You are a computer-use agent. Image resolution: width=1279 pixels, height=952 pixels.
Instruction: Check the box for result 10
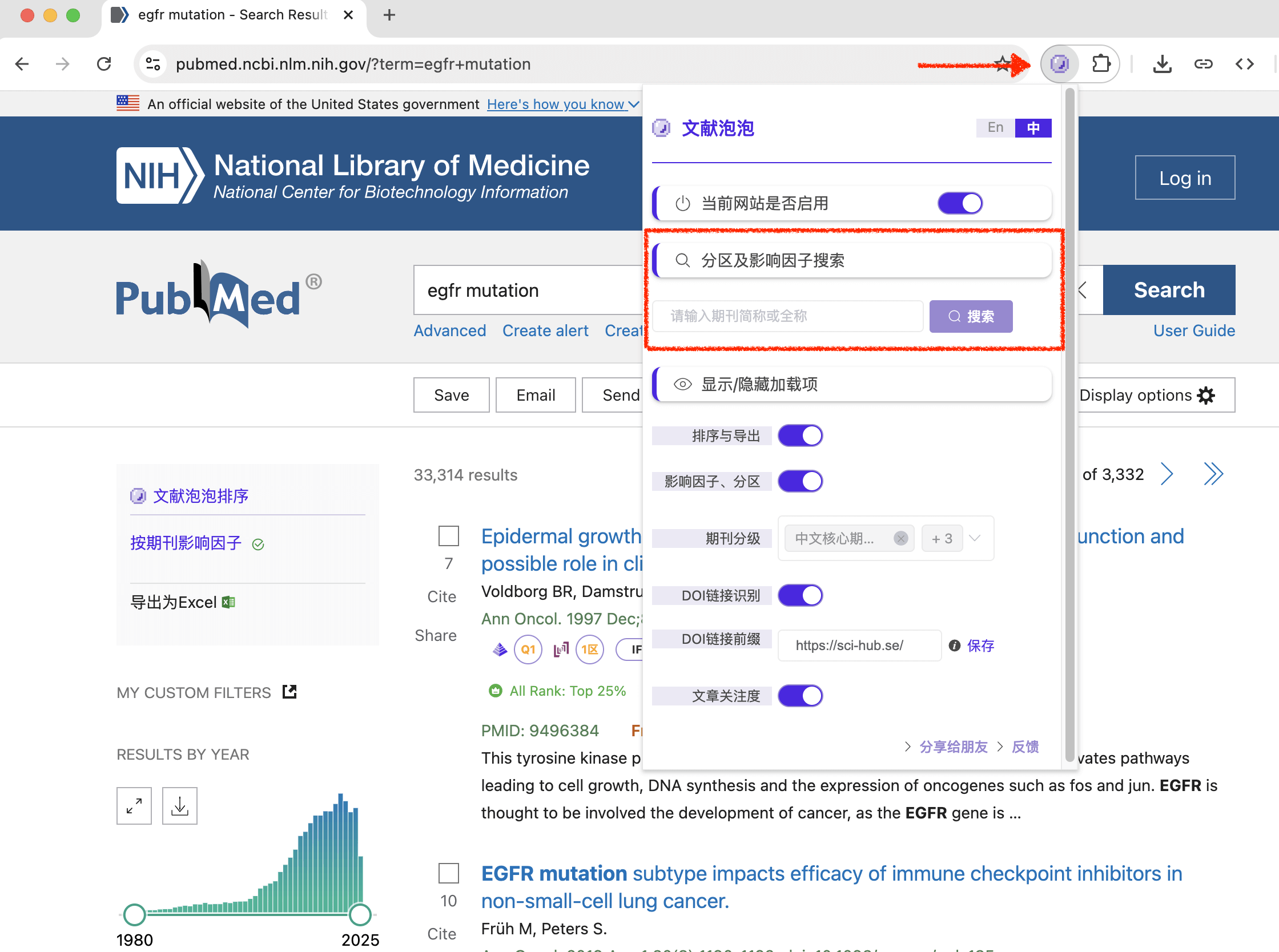[448, 873]
